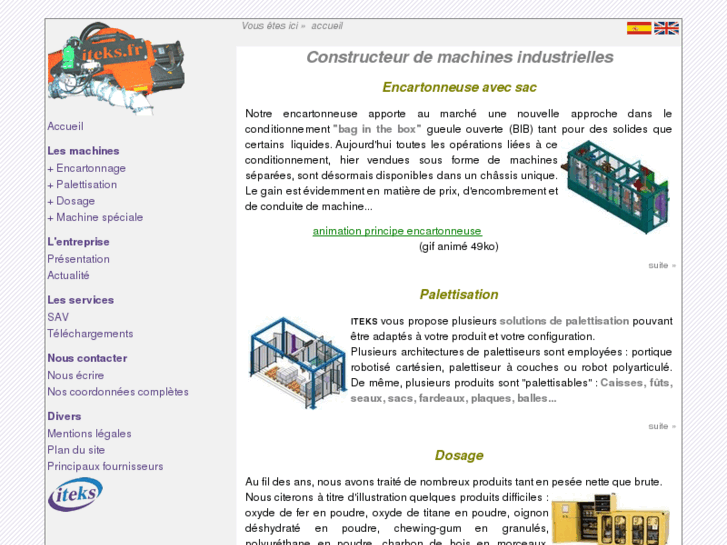Click suite link under Palettisation section
Viewport: 727px width, 545px height.
tap(662, 426)
